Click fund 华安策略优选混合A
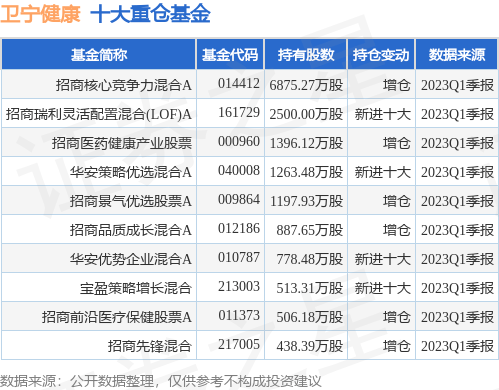The image size is (499, 390). [131, 172]
